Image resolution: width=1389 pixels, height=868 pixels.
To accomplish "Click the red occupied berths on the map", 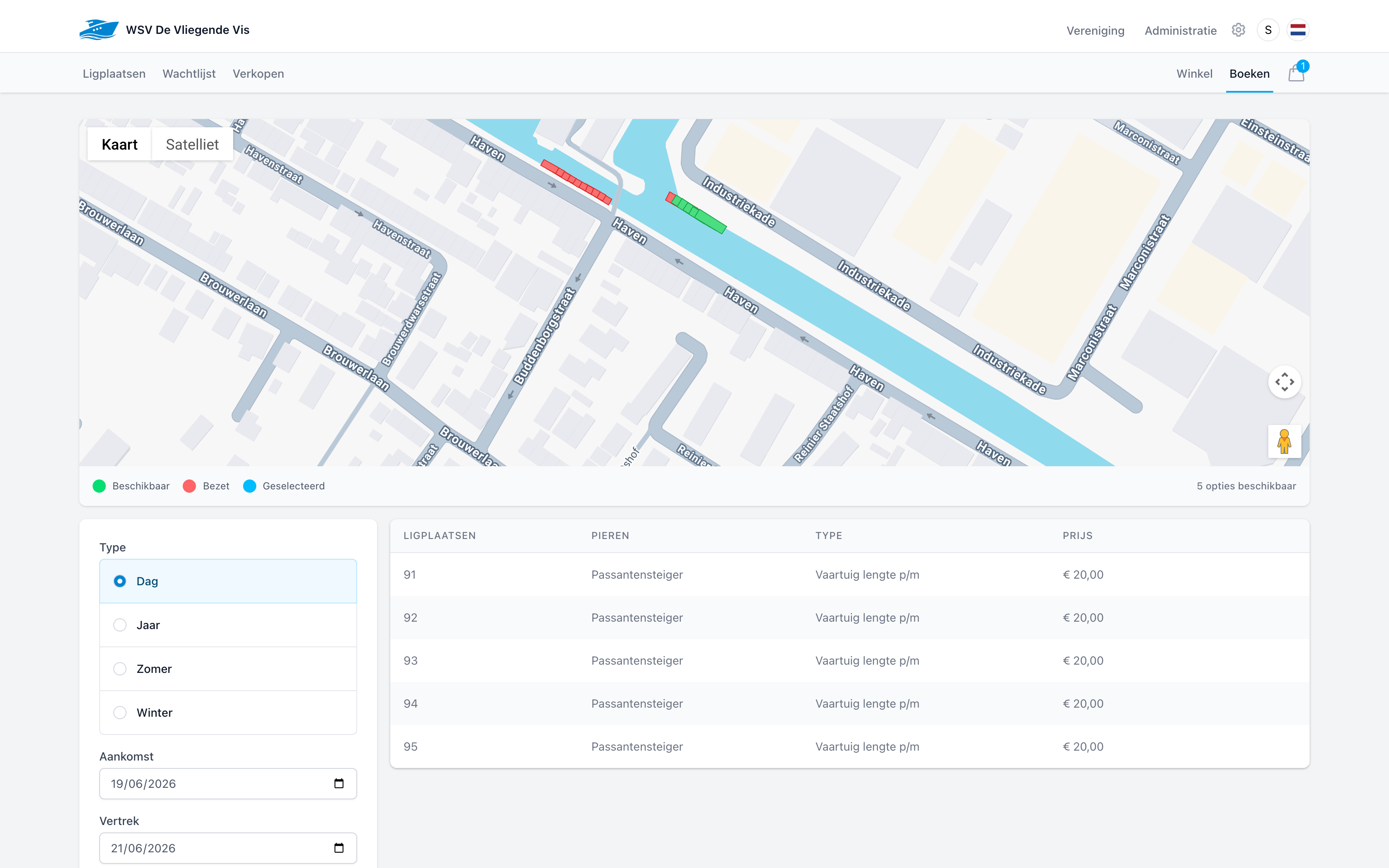I will [x=576, y=182].
